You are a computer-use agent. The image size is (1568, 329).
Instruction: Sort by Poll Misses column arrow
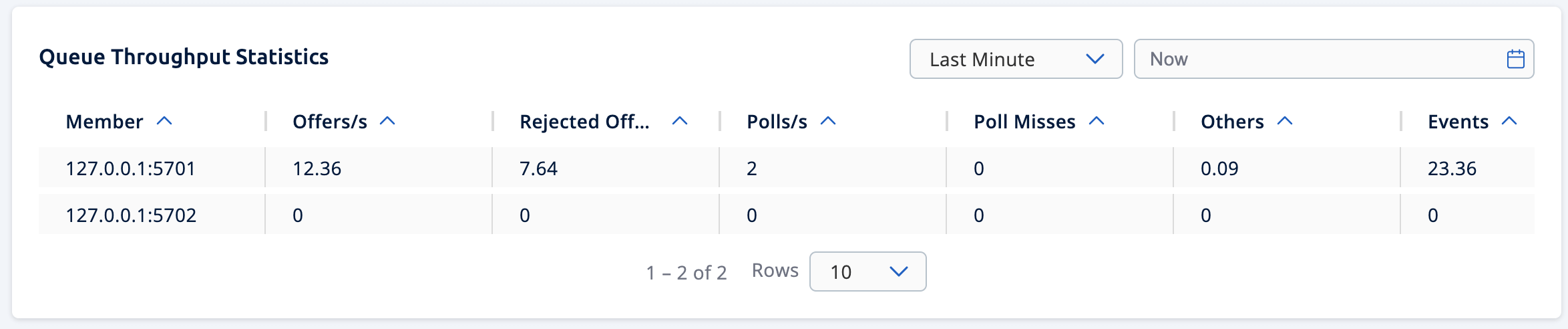point(1097,121)
